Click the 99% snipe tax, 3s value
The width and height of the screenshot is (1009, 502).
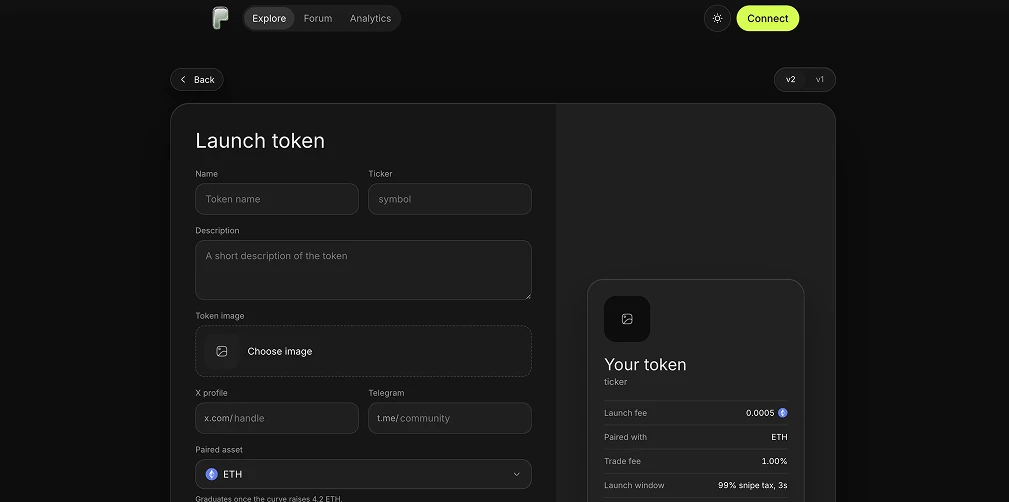tap(753, 485)
